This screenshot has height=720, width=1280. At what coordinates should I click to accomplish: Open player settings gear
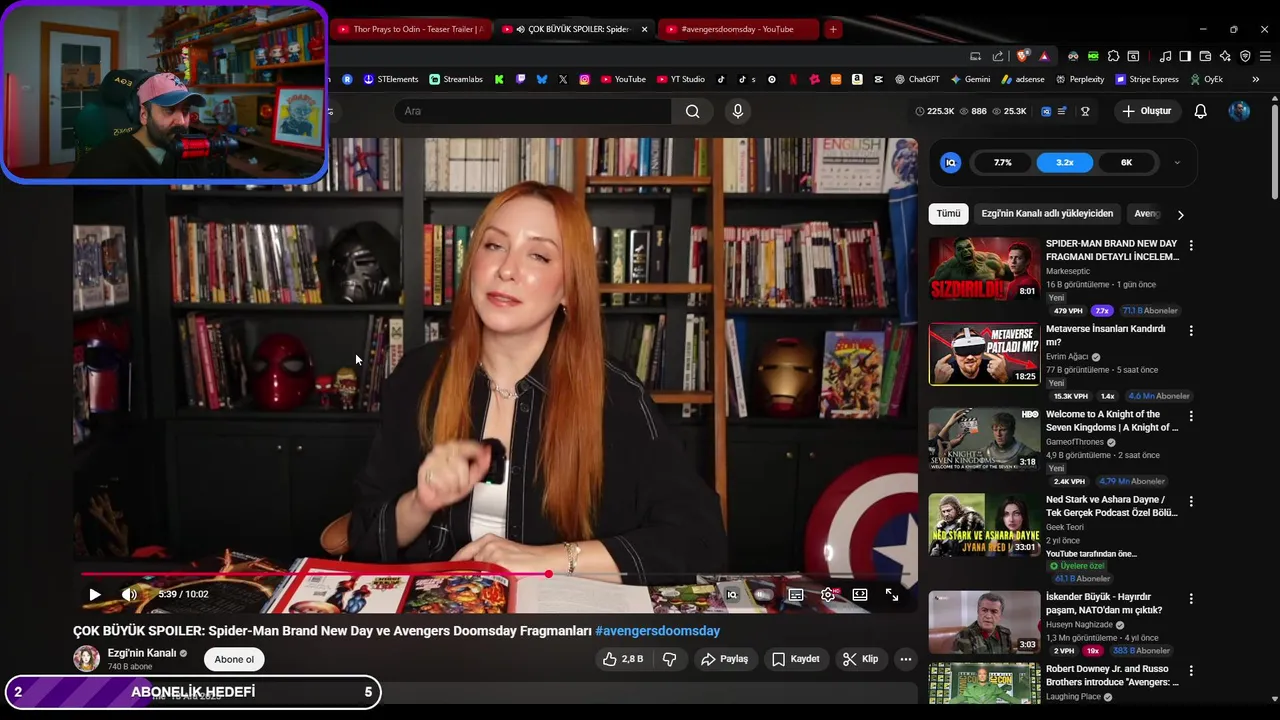coord(828,594)
